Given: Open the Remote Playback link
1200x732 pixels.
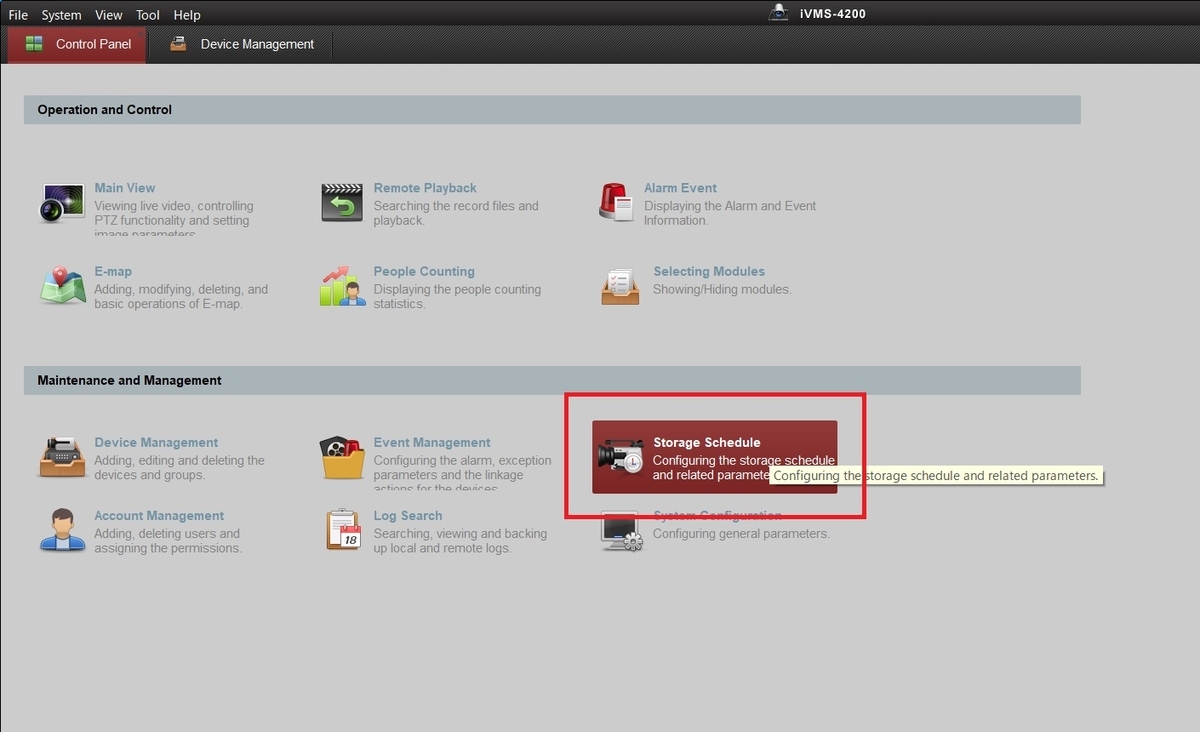Looking at the screenshot, I should 425,188.
